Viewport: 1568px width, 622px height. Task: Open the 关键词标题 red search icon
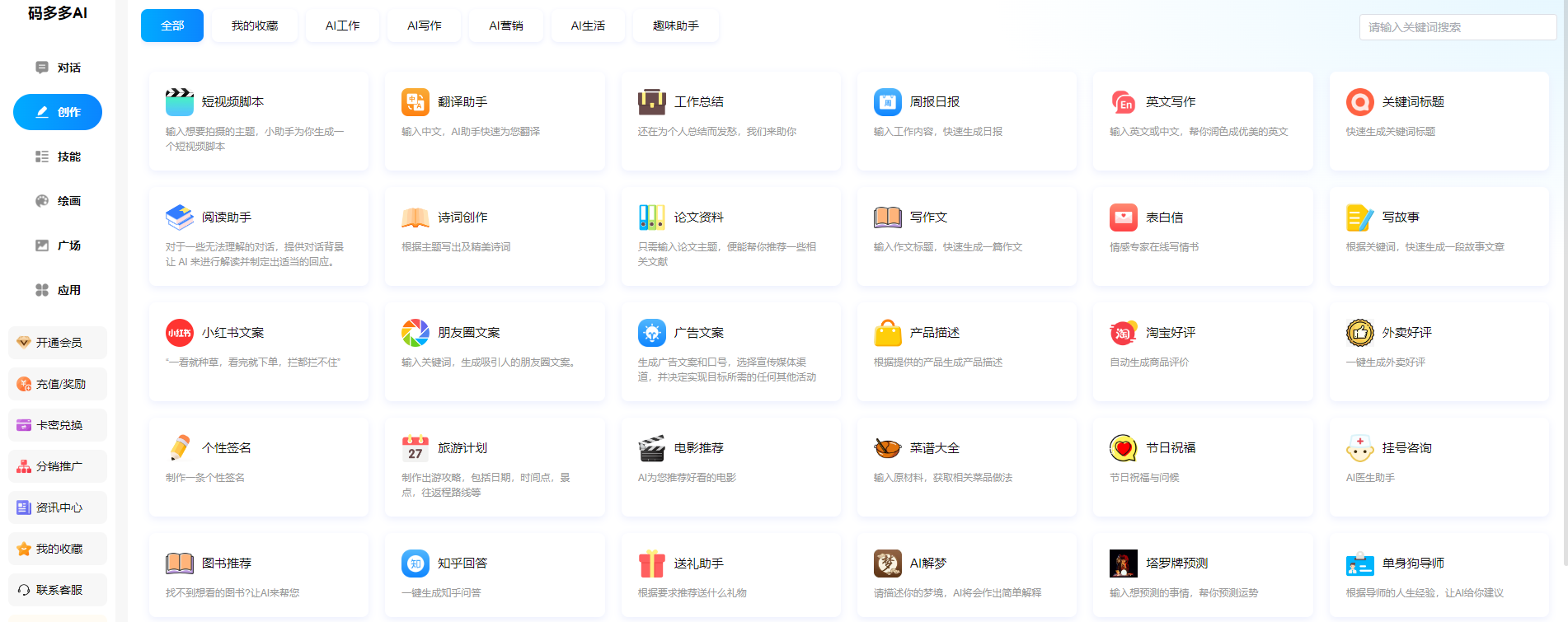[1360, 102]
